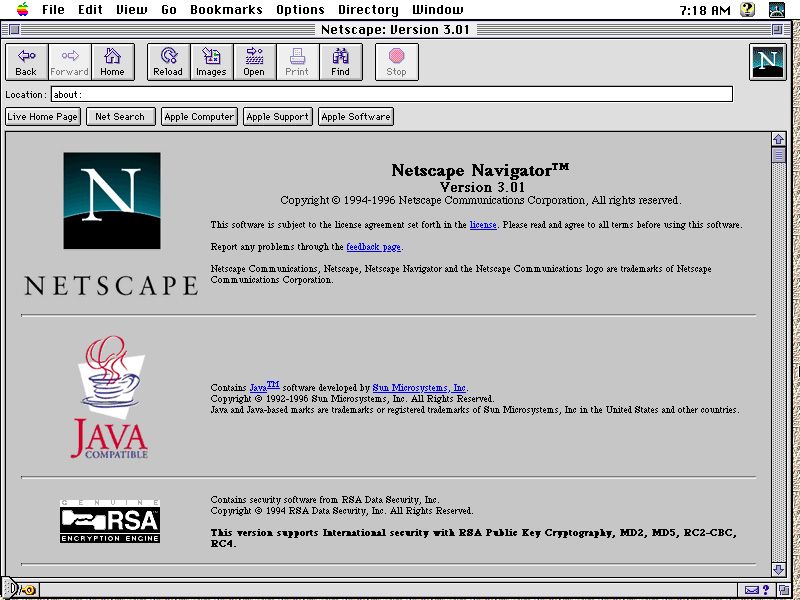Click the vertical scrollbar thumb
This screenshot has width=800, height=600.
pos(778,155)
